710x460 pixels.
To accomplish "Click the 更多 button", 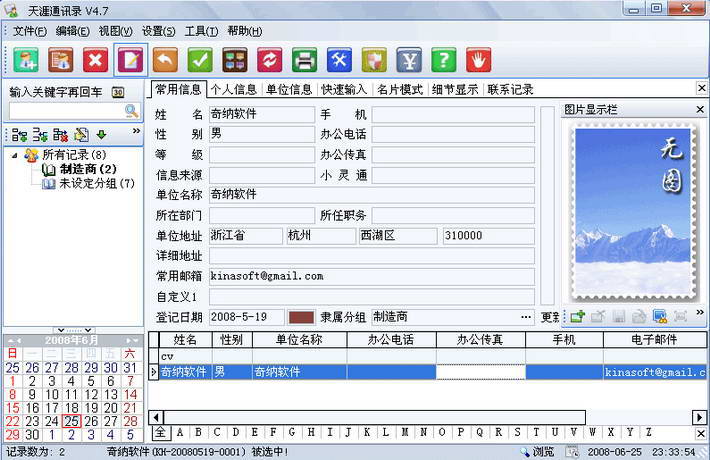I will [549, 317].
